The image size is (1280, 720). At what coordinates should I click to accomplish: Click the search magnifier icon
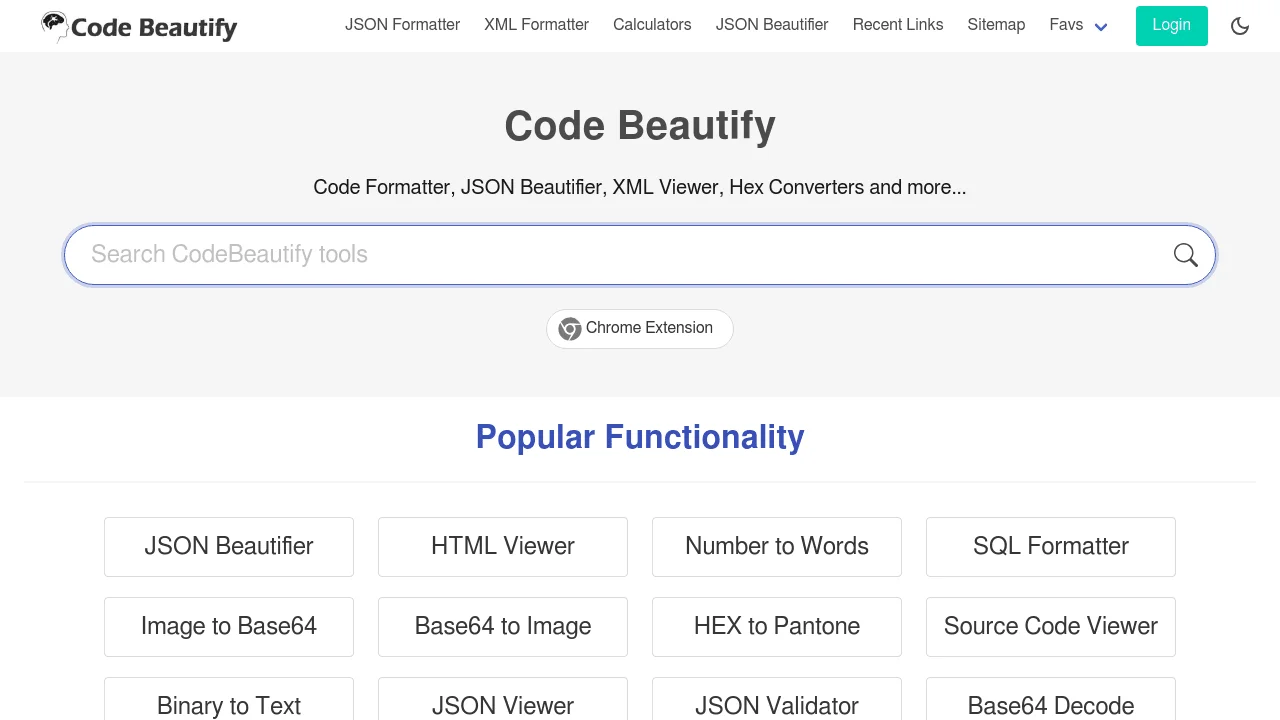1185,255
